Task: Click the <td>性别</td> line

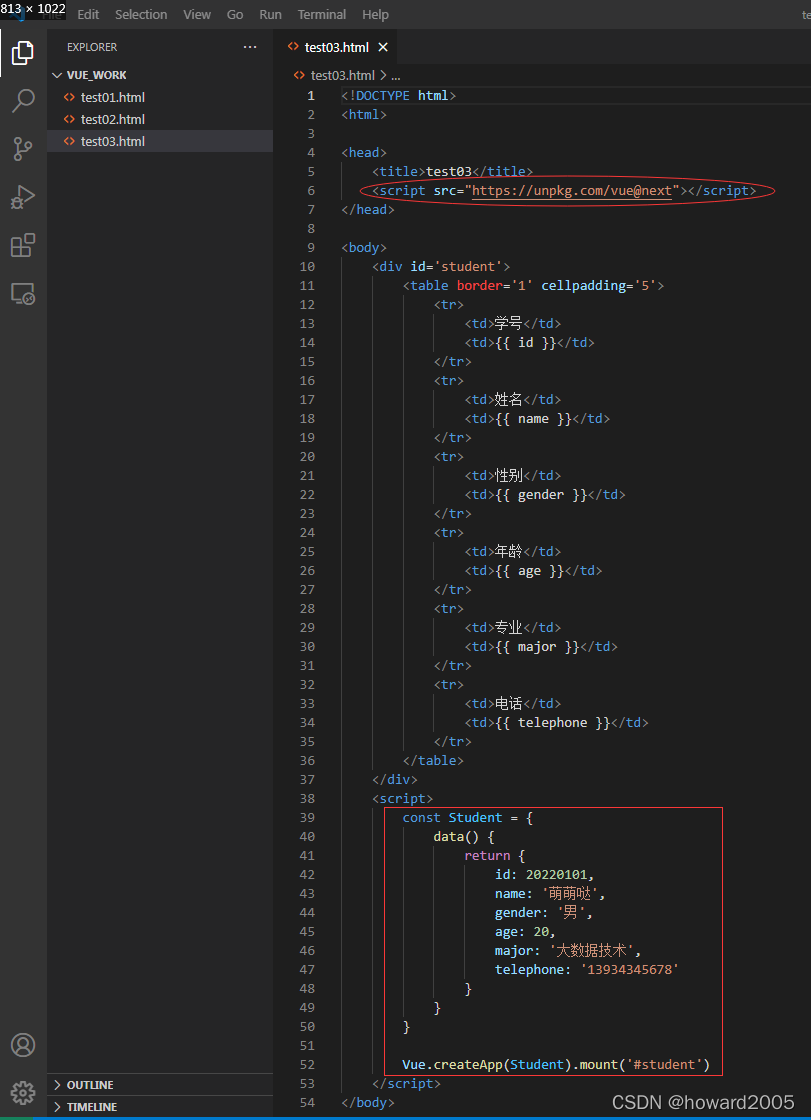Action: click(x=513, y=476)
